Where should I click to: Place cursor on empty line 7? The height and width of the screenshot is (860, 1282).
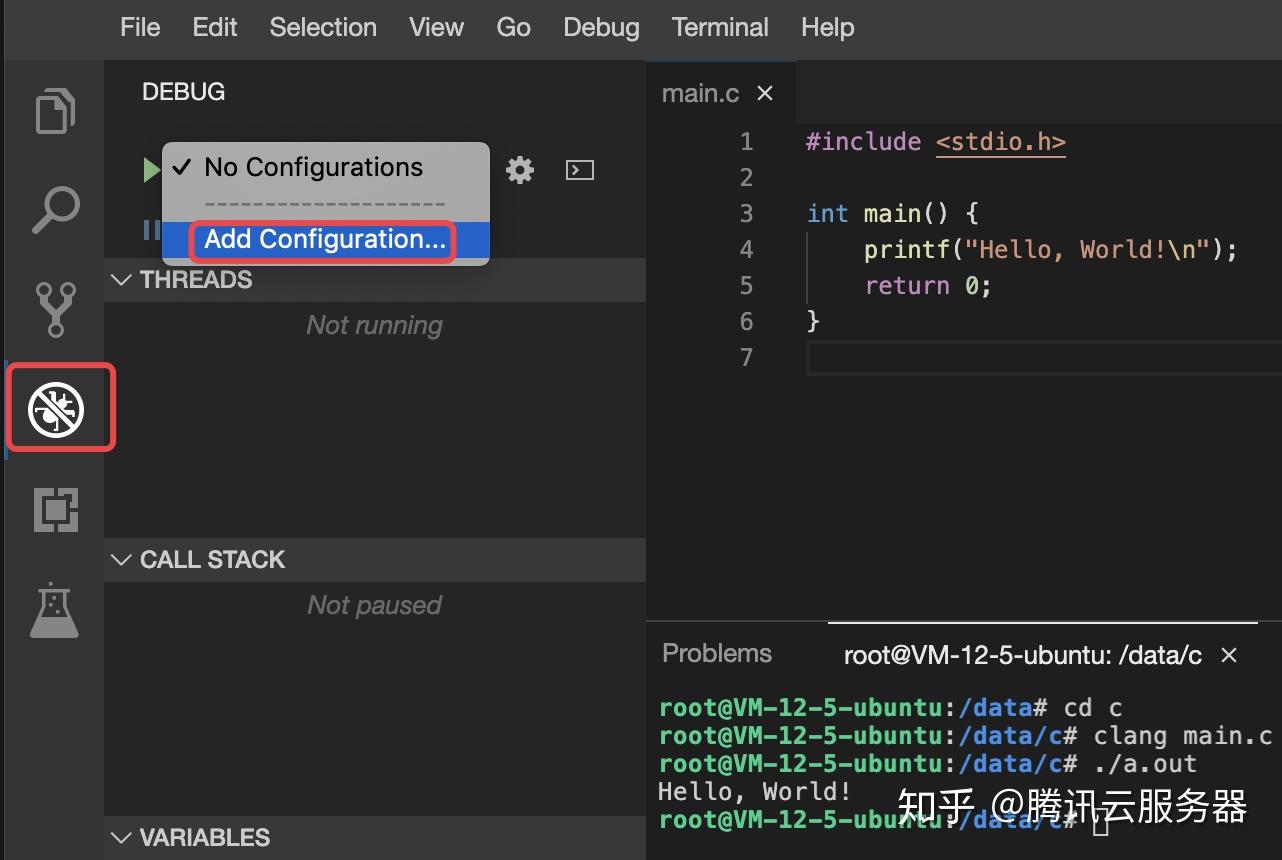pos(1043,358)
